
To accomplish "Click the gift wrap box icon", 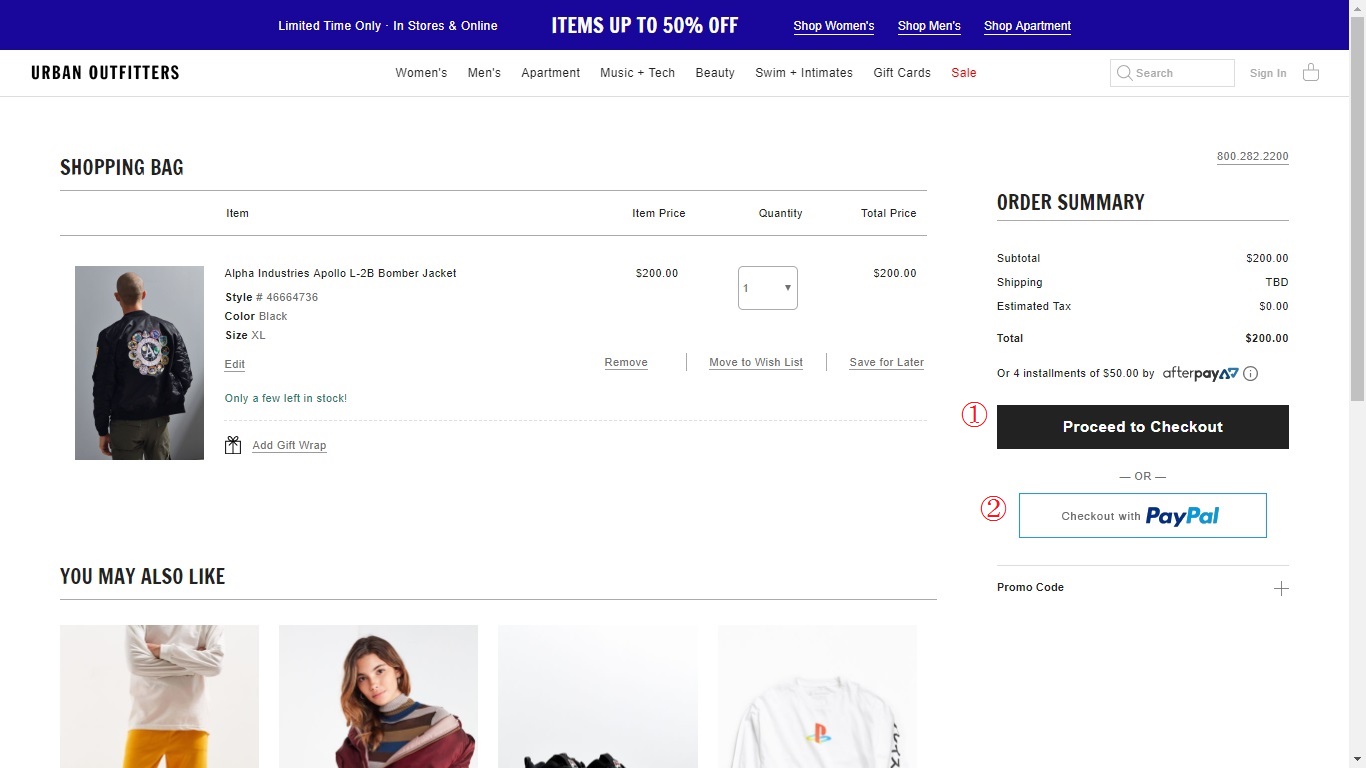I will (233, 445).
